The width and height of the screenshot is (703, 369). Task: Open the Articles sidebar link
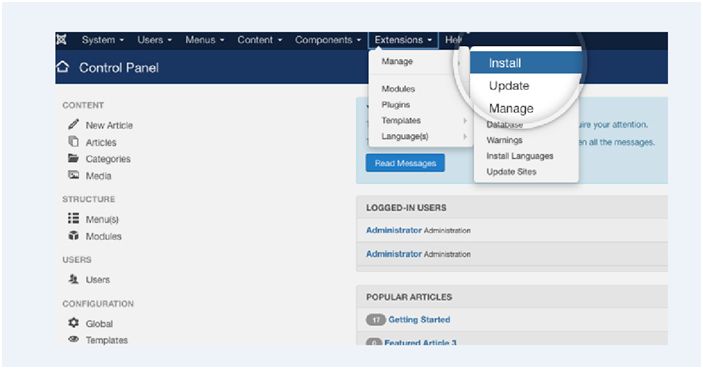pyautogui.click(x=101, y=142)
